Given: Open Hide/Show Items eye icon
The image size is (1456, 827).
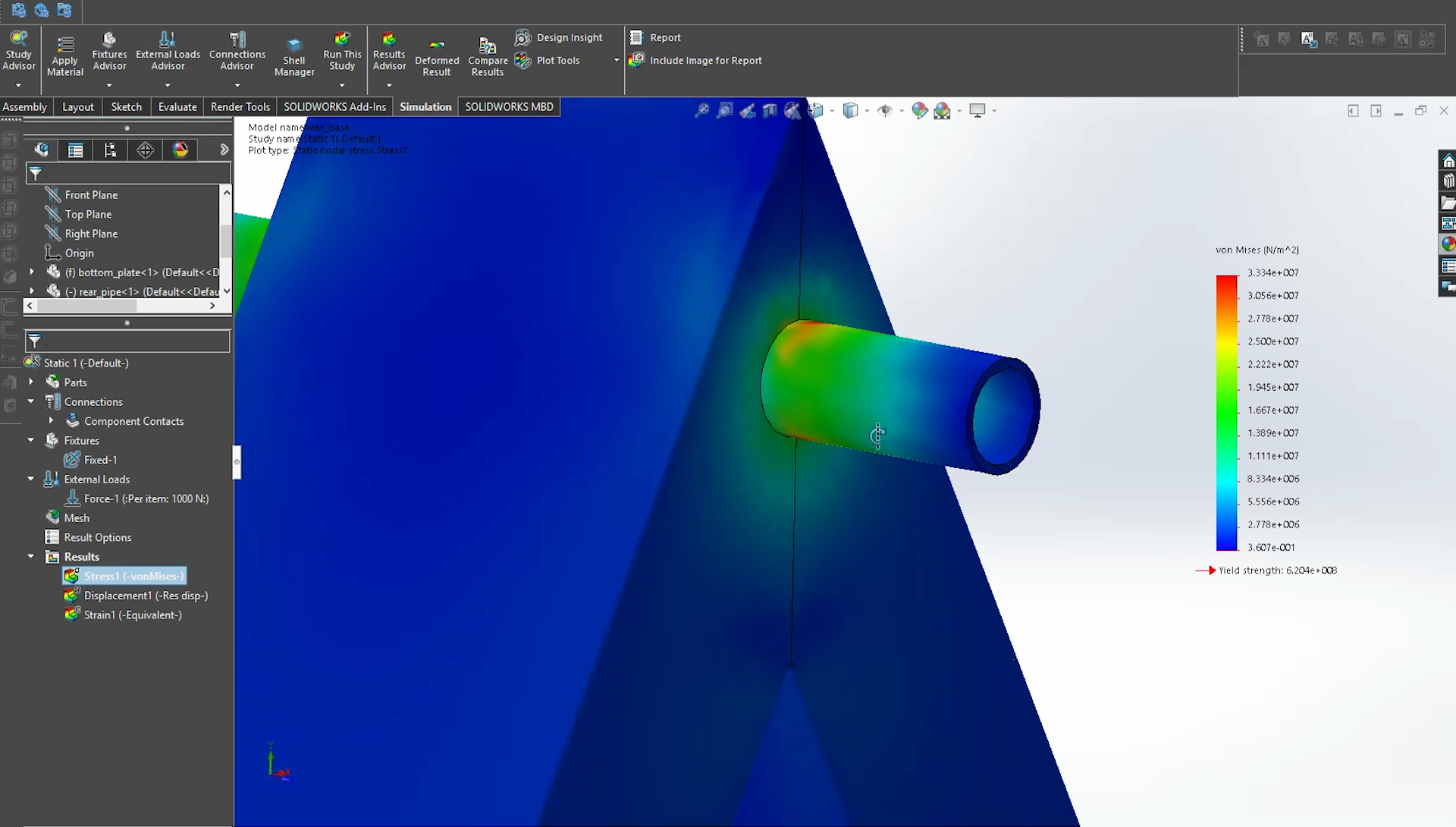Looking at the screenshot, I should tap(884, 111).
